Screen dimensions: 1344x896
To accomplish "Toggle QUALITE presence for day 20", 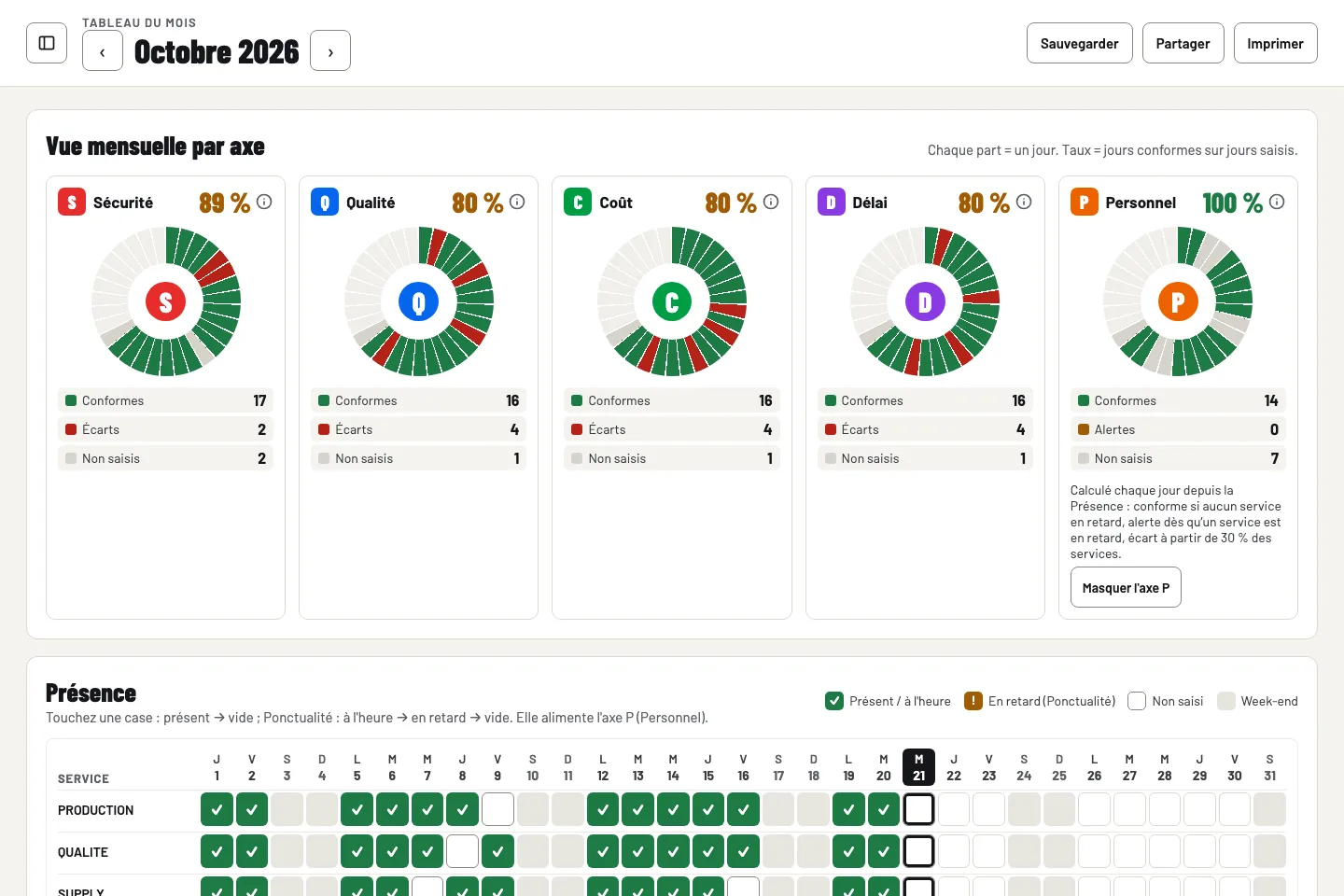I will pos(884,851).
